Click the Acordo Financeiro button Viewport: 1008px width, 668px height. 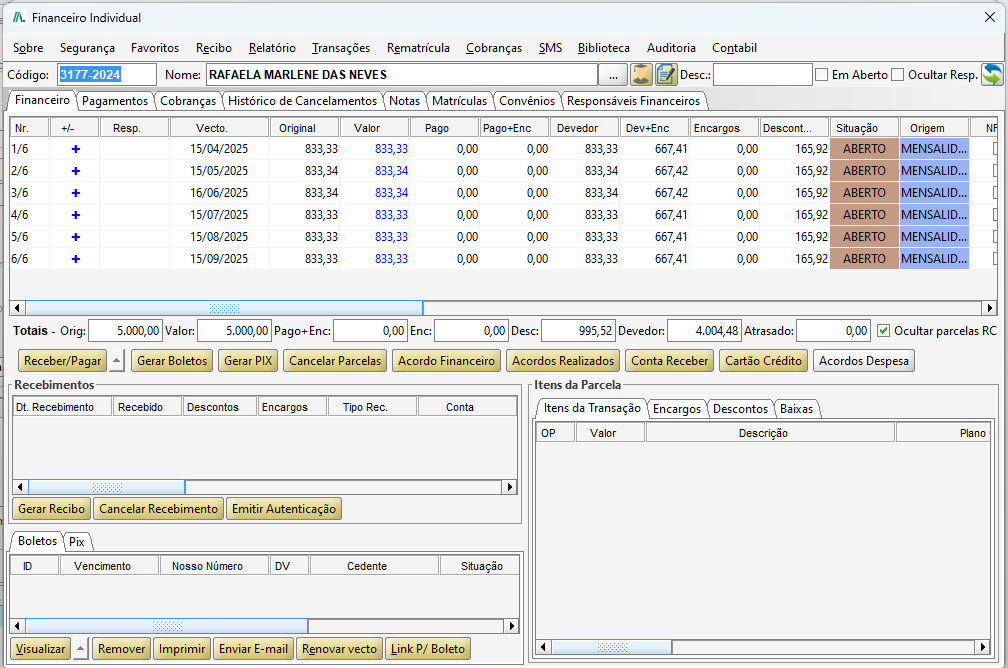(446, 361)
